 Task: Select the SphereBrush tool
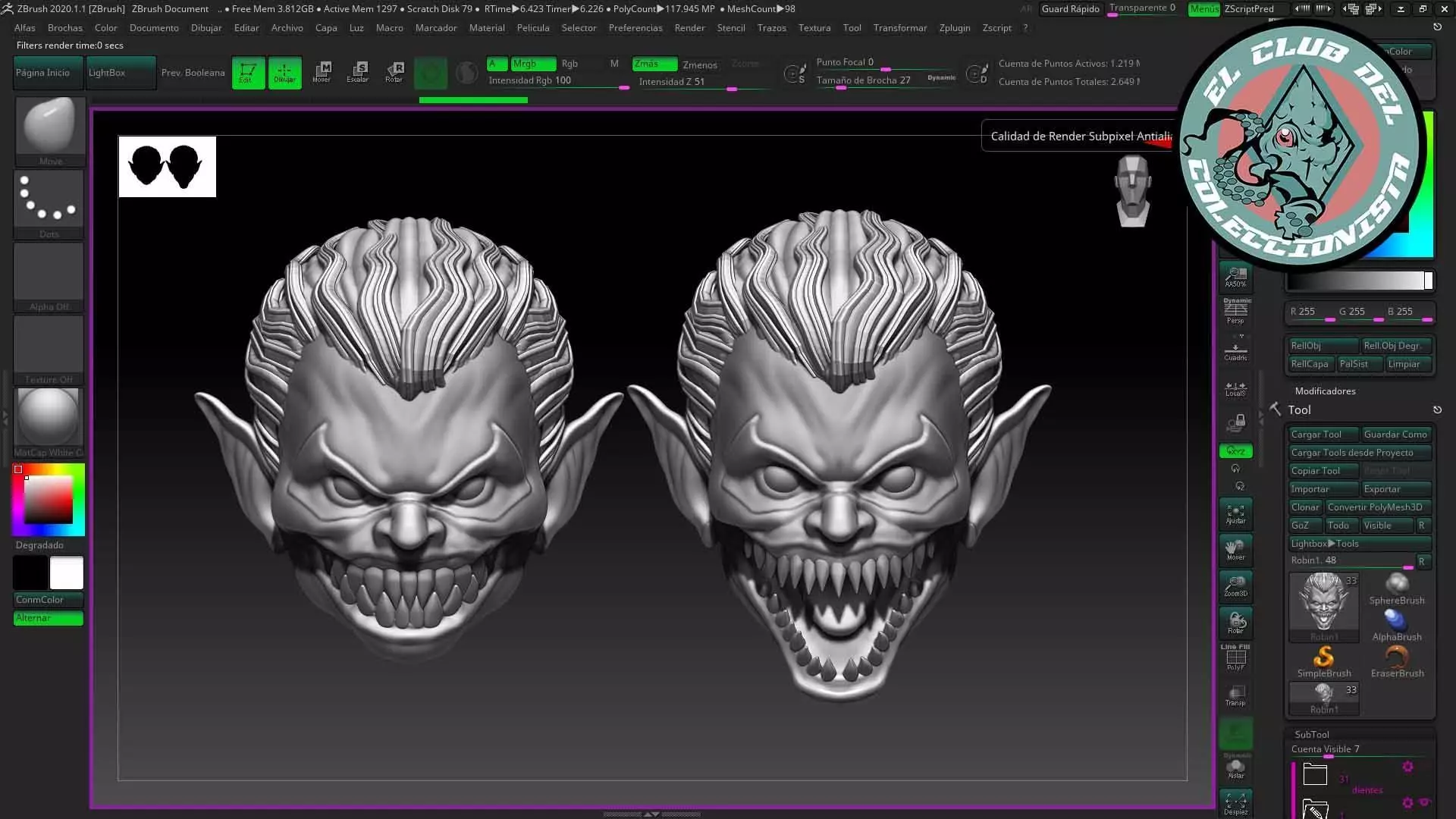coord(1397,588)
